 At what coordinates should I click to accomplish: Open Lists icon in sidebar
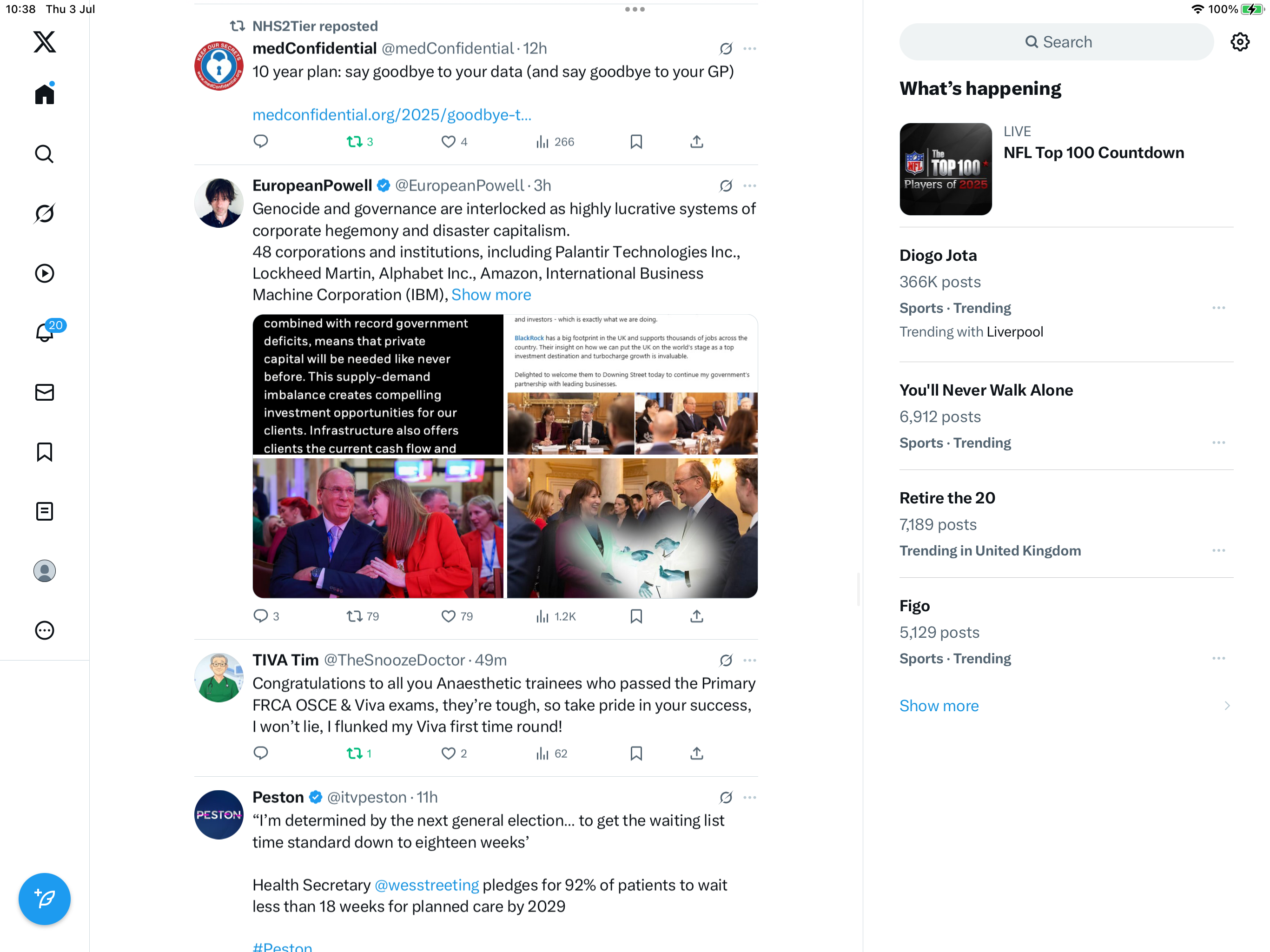tap(44, 511)
